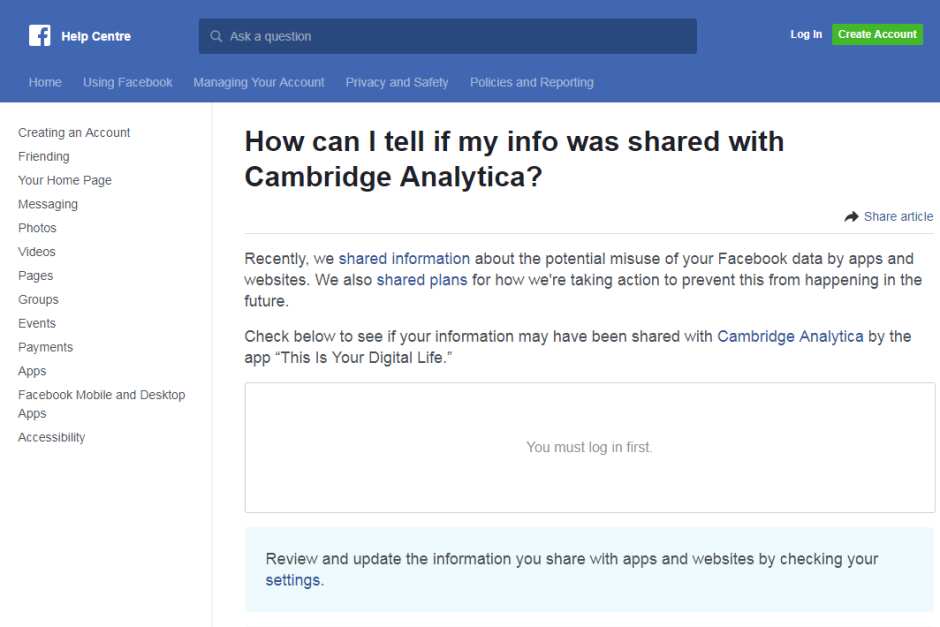The height and width of the screenshot is (627, 940).
Task: Click the Ask a question search field
Action: [x=447, y=35]
